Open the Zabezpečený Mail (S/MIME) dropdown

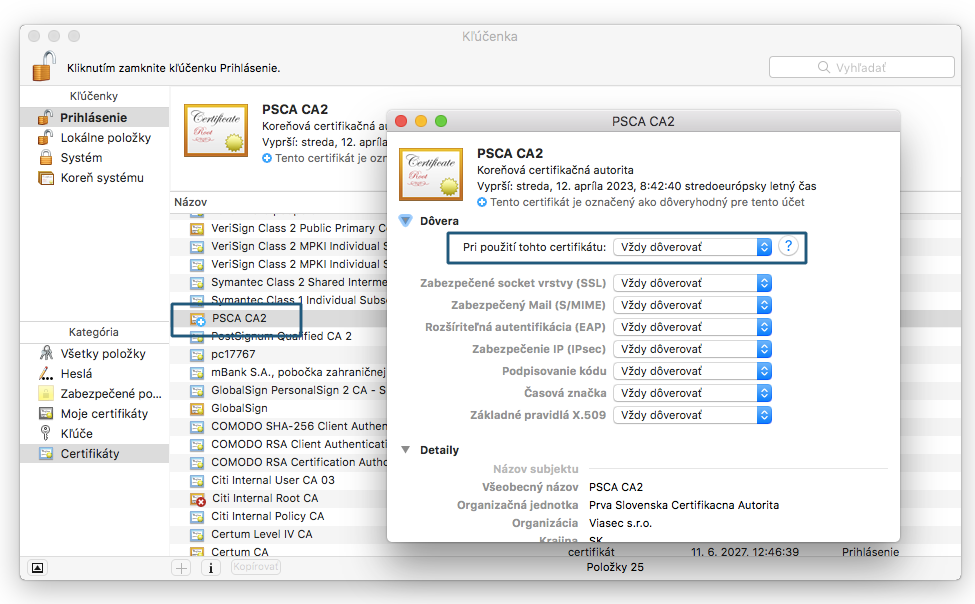tap(693, 305)
